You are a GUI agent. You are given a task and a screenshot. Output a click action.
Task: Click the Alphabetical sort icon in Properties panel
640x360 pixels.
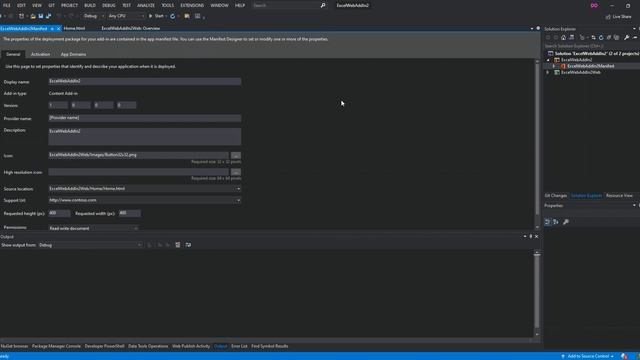(556, 222)
